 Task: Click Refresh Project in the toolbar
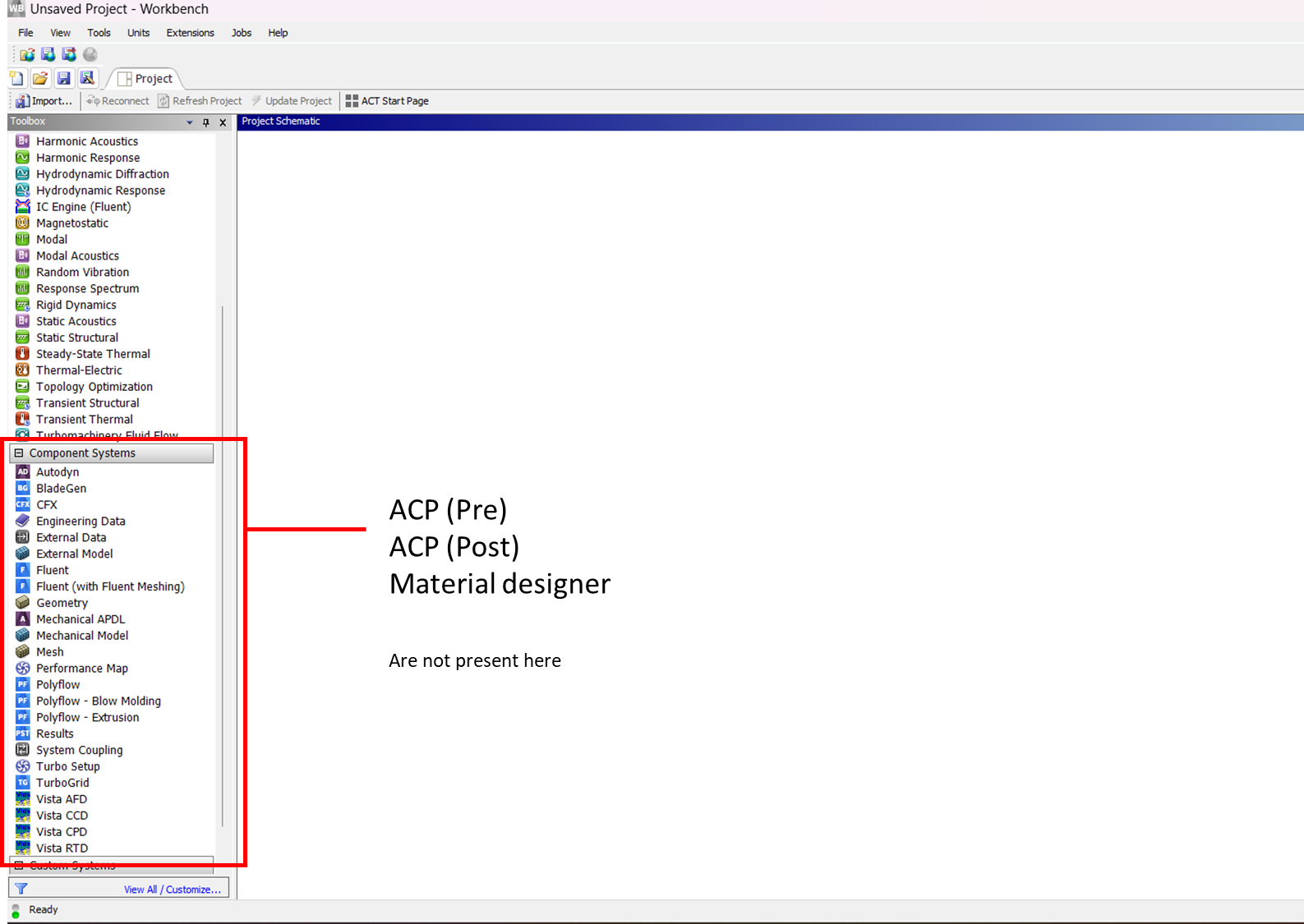coord(200,101)
